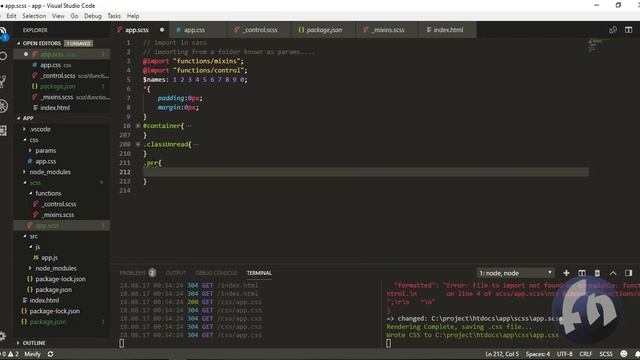Open _control.scss in functions folder tree
Viewport: 640px width, 360px height.
click(60, 204)
